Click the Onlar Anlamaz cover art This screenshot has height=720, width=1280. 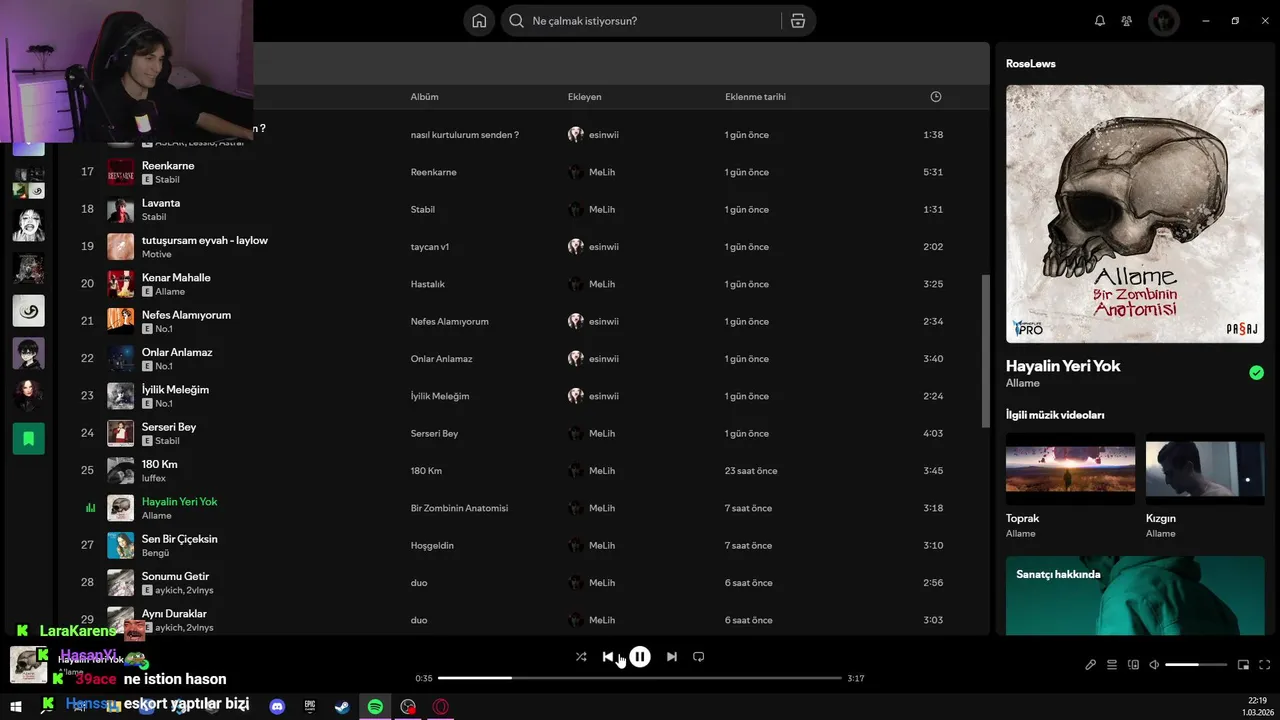[121, 359]
